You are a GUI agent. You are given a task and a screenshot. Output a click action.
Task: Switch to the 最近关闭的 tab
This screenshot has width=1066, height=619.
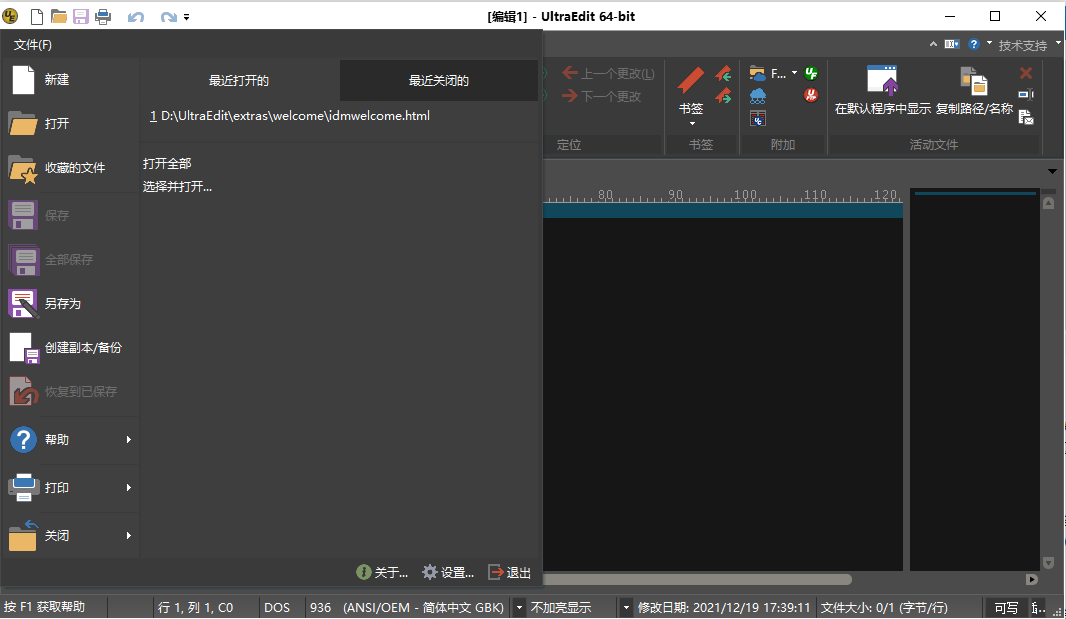(x=439, y=80)
